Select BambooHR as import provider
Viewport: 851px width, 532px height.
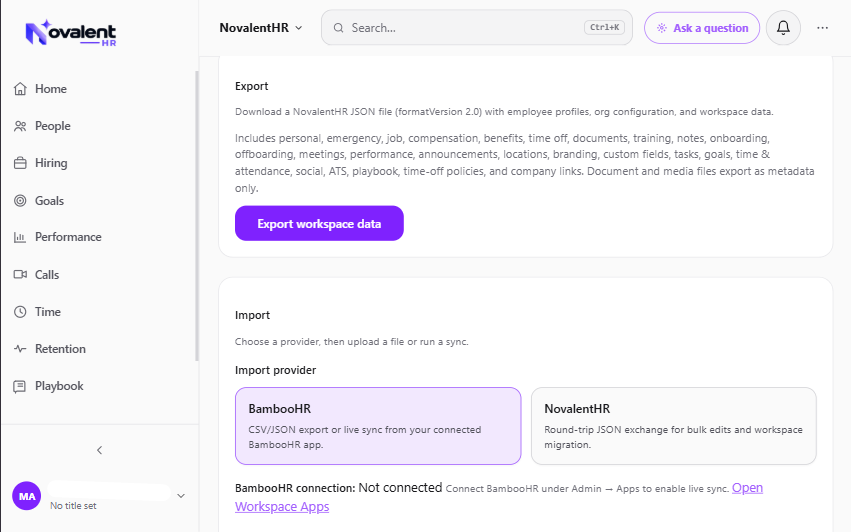pos(378,426)
